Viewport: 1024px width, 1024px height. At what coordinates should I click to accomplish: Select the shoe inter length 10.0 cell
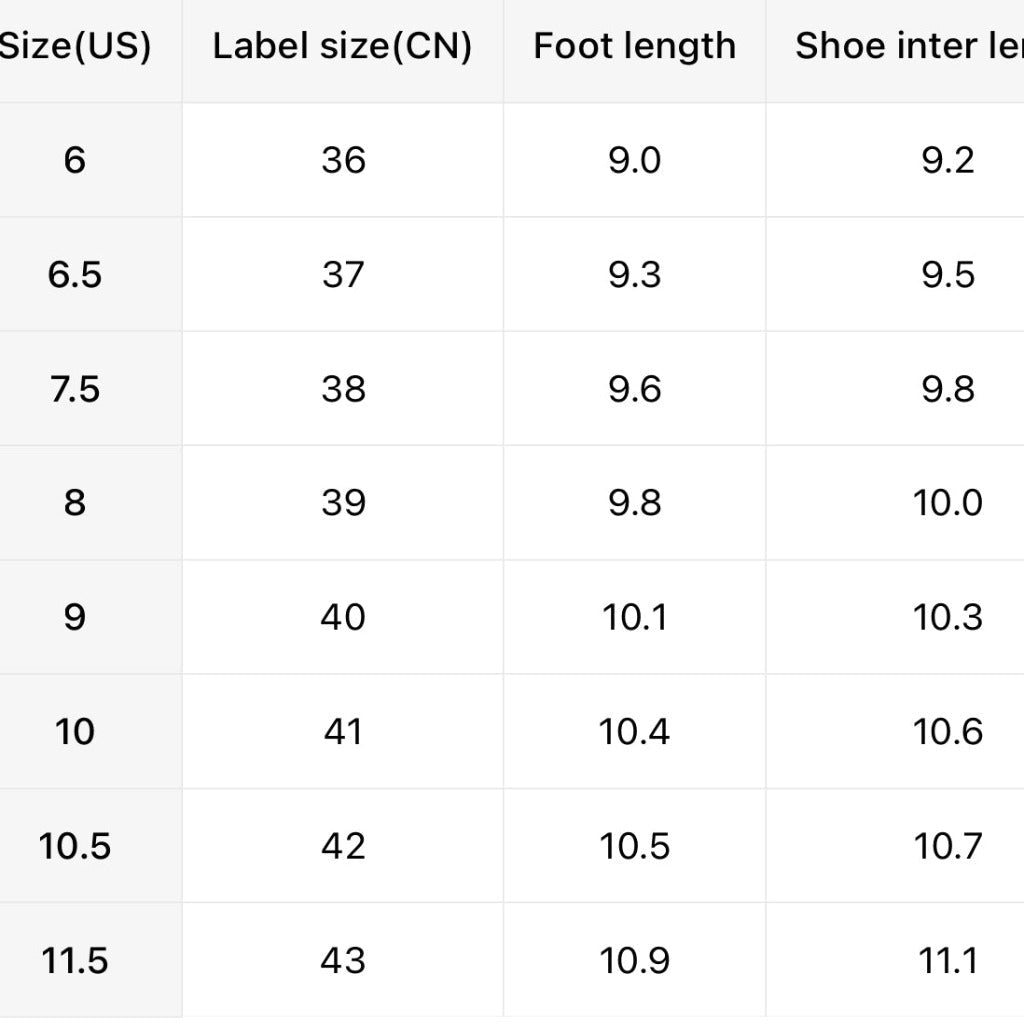tap(947, 503)
